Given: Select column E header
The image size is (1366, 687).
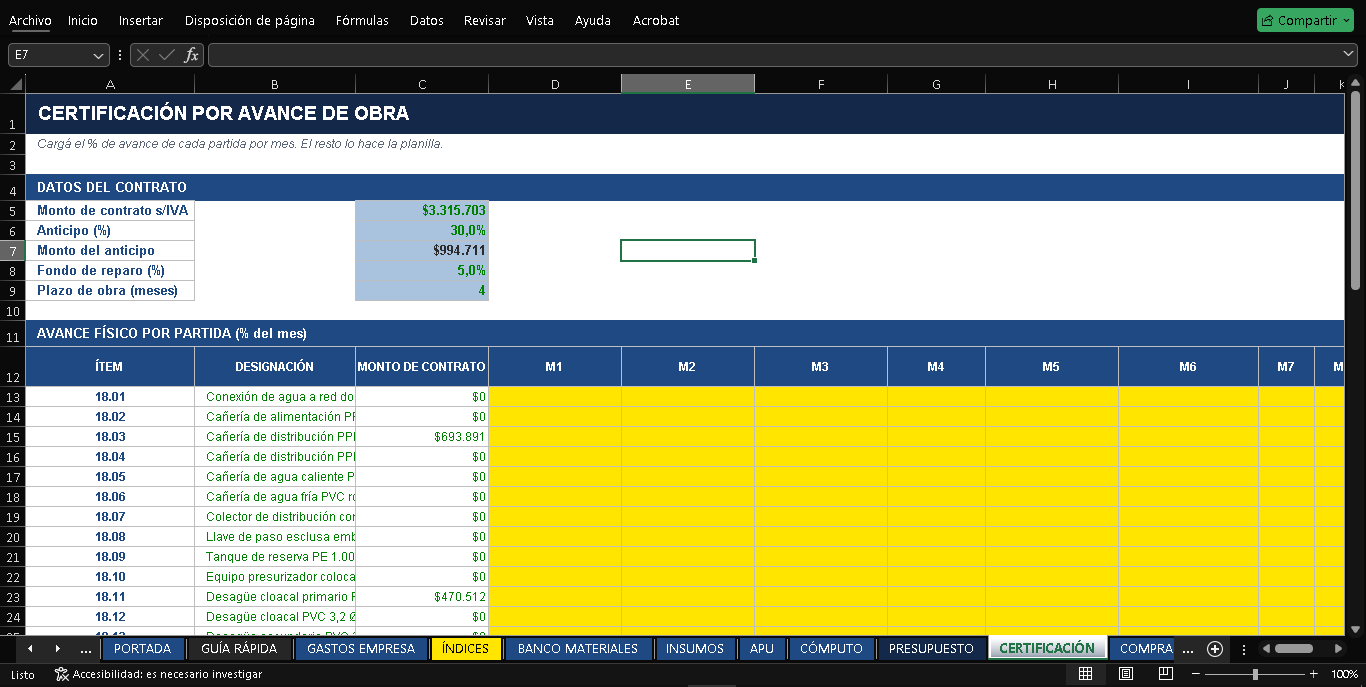Looking at the screenshot, I should tap(688, 85).
